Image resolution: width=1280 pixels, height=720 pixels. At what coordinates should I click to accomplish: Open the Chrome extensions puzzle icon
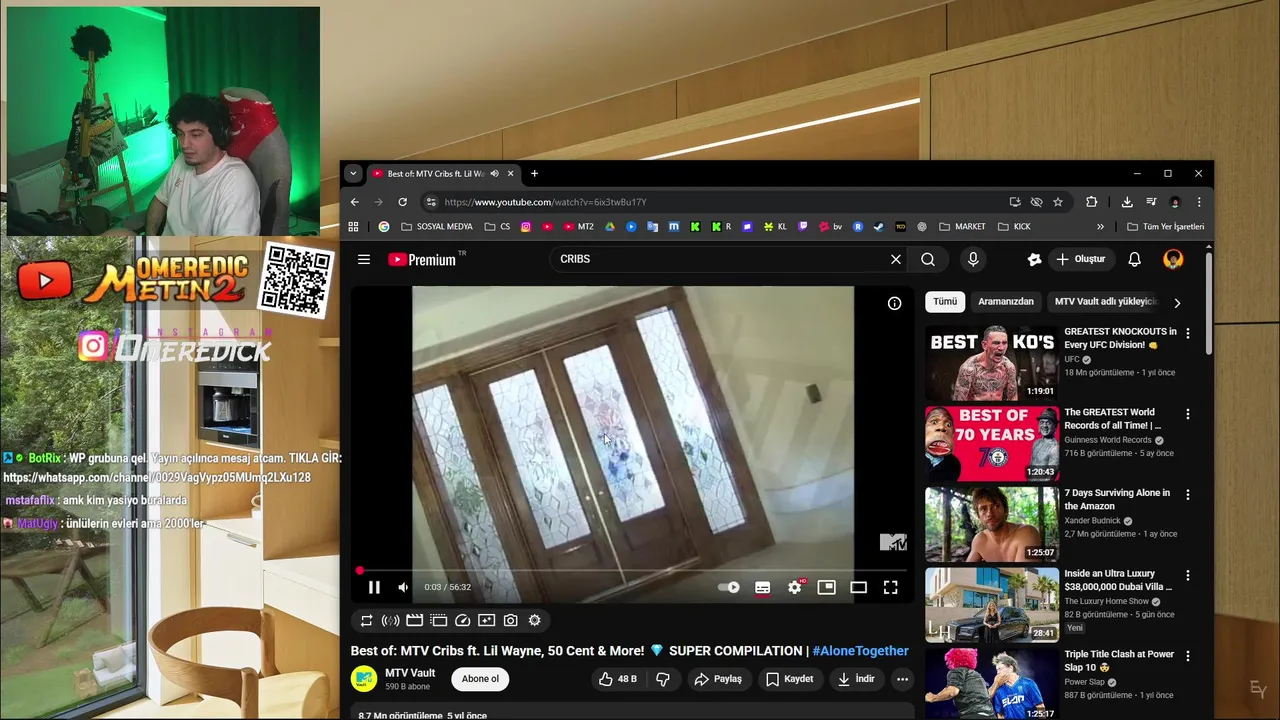[x=1091, y=202]
